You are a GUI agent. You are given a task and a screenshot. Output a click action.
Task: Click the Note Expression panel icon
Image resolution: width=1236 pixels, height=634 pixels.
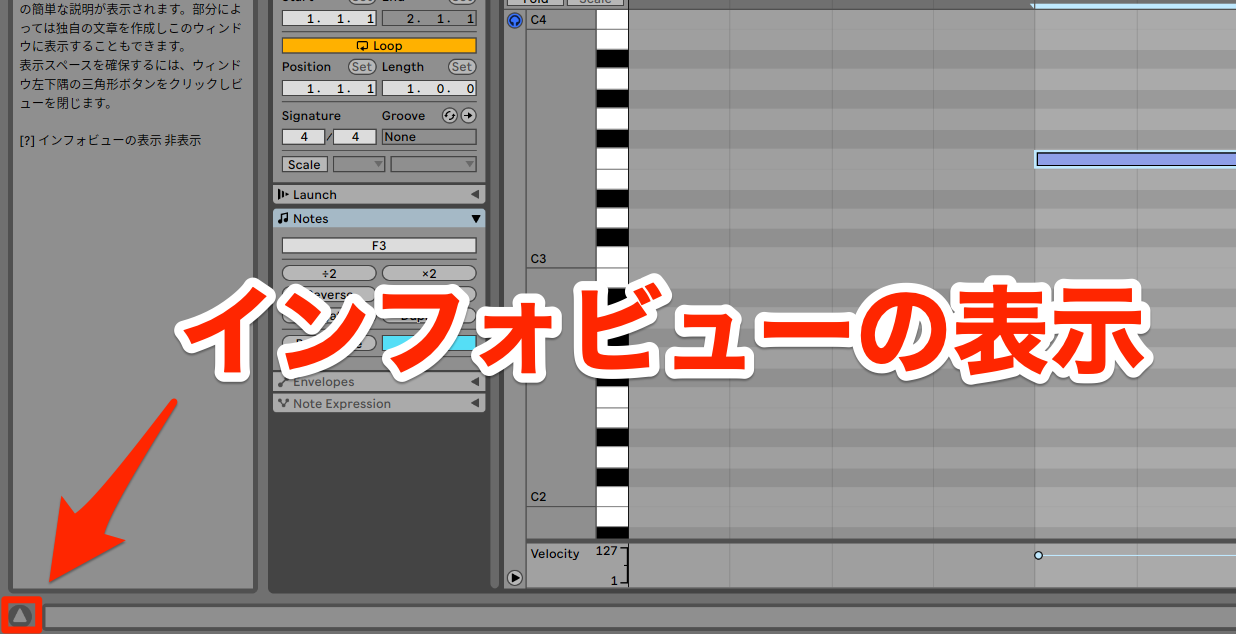pyautogui.click(x=283, y=404)
